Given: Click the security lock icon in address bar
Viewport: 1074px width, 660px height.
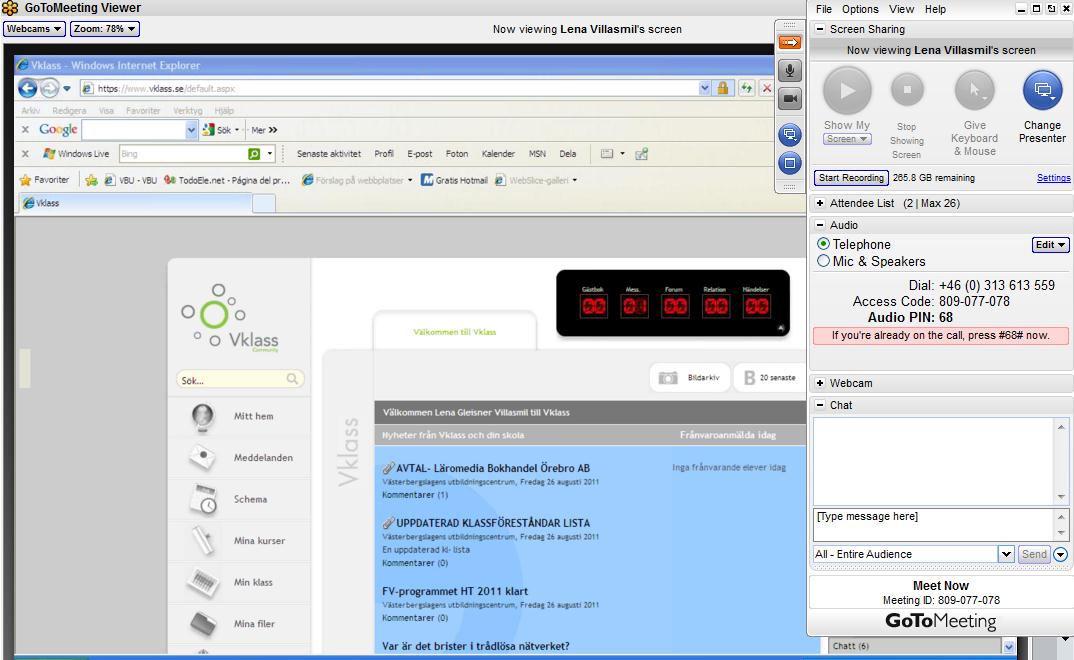Looking at the screenshot, I should [x=723, y=88].
